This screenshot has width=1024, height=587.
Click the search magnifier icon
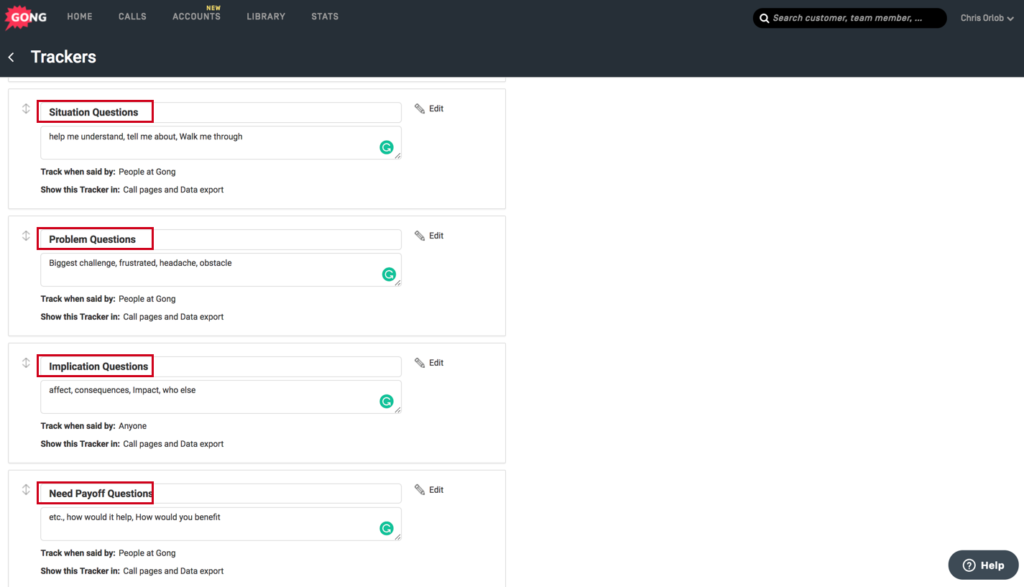pos(765,18)
